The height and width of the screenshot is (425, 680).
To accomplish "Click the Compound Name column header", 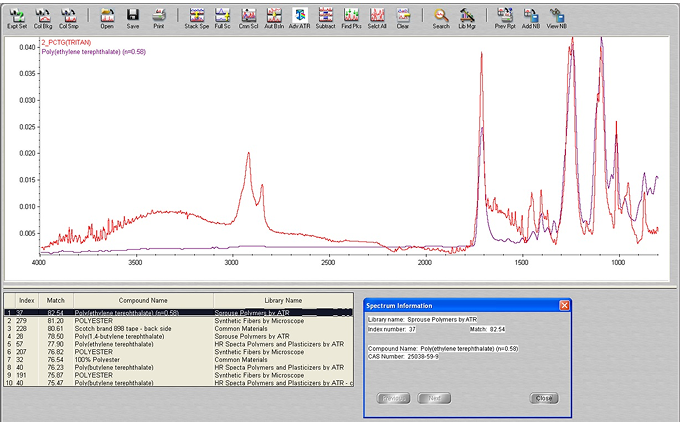I will (x=141, y=300).
